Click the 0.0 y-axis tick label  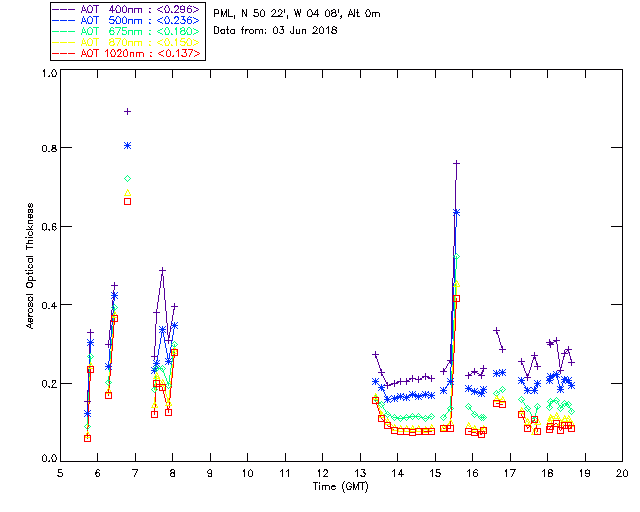click(x=49, y=459)
